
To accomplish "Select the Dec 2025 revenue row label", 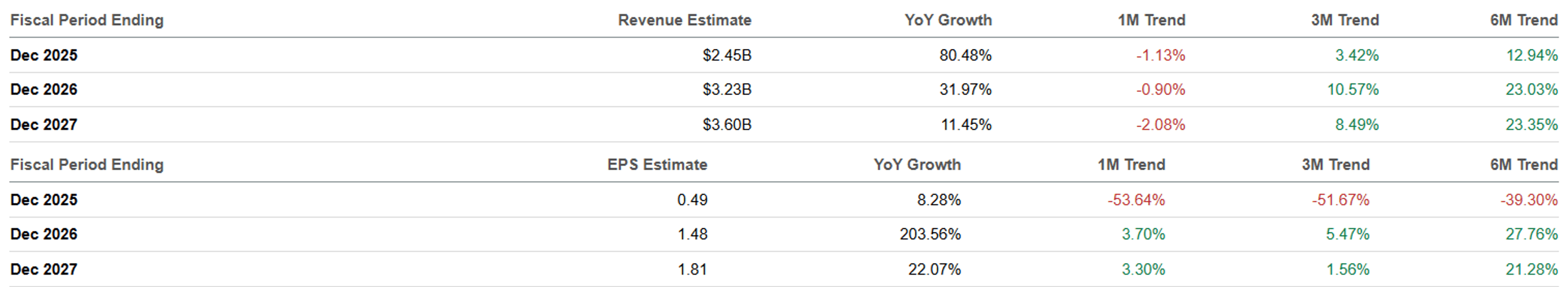I will (44, 55).
